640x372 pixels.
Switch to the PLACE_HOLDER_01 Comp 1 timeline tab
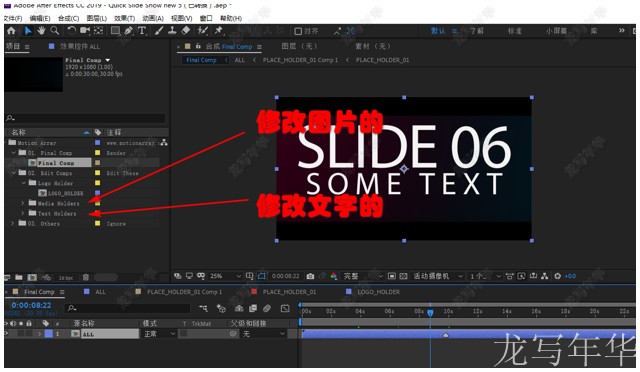click(184, 292)
